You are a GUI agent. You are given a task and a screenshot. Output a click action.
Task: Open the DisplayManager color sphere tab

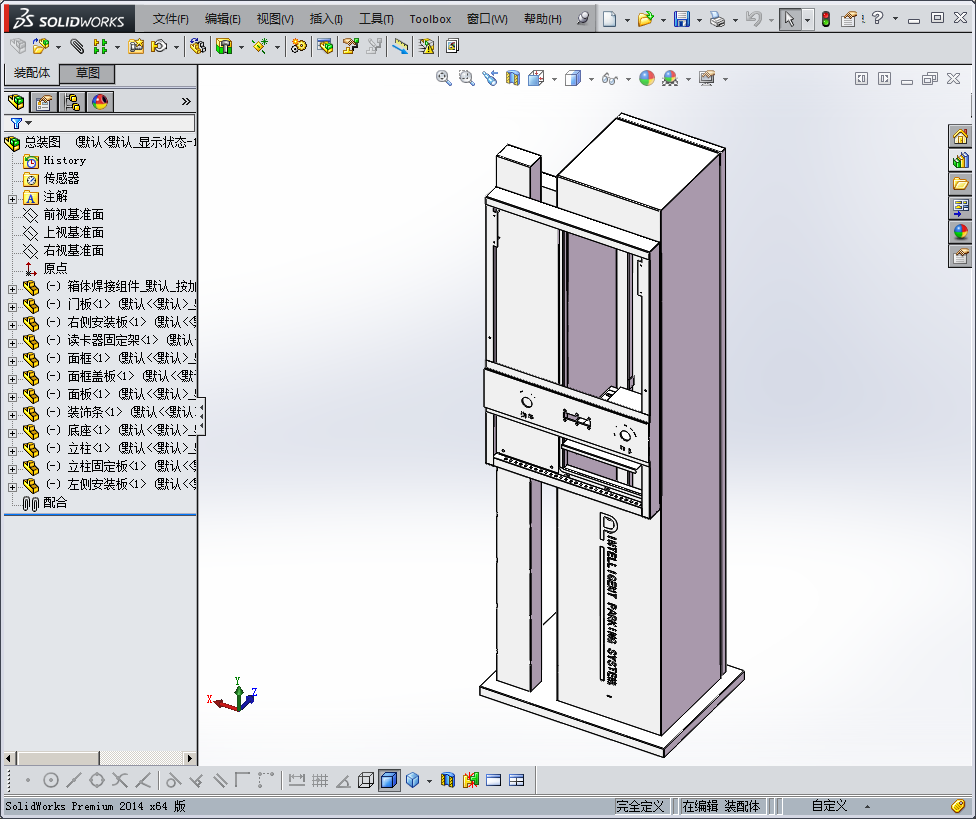point(100,102)
